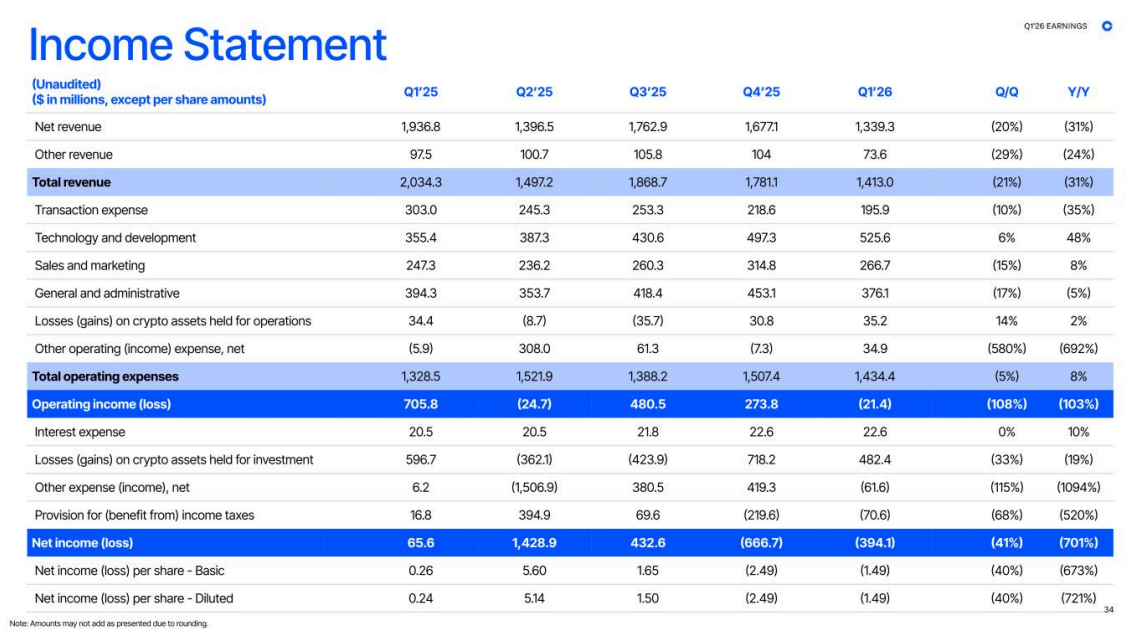Select the Q1'25 column header

click(x=421, y=92)
